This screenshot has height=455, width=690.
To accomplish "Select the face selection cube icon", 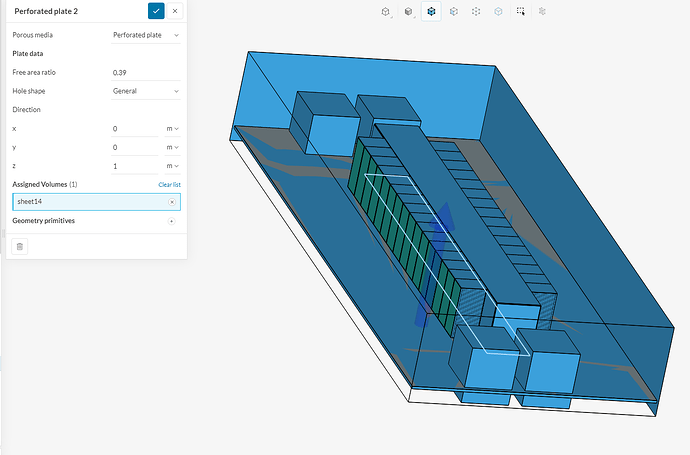I will (454, 12).
